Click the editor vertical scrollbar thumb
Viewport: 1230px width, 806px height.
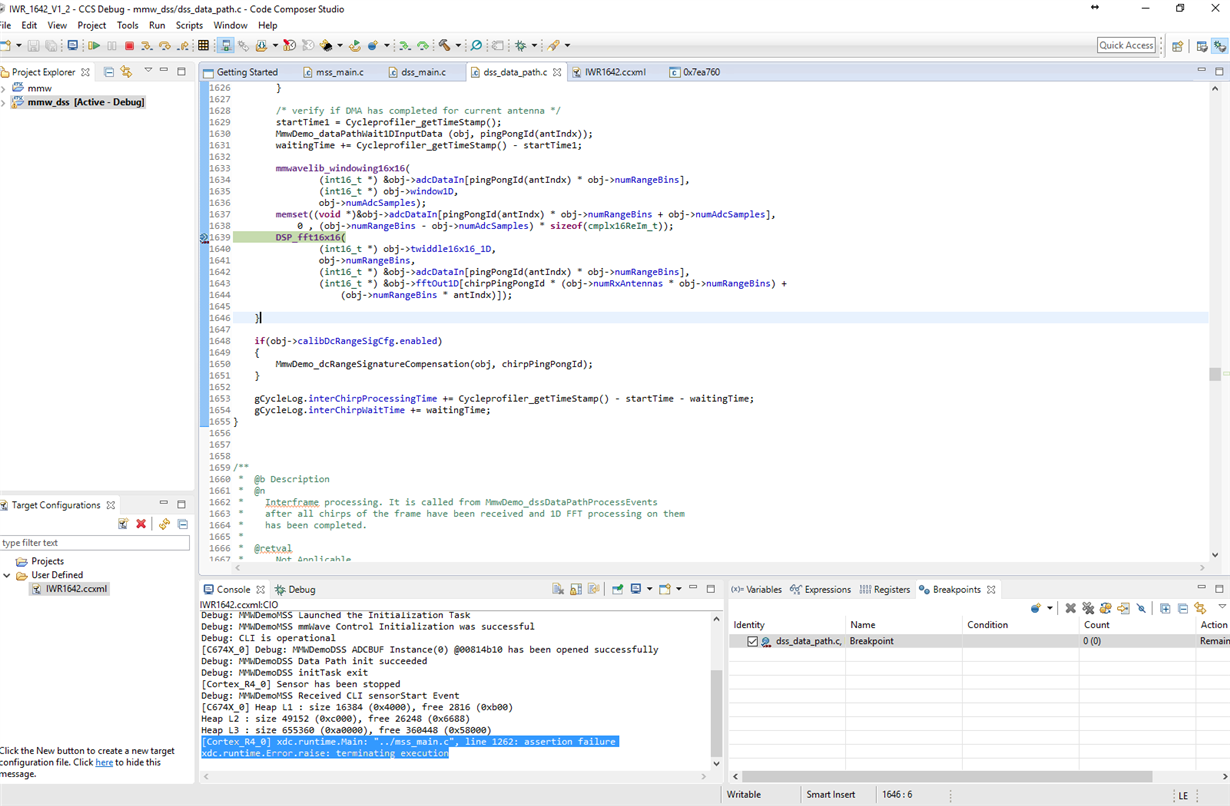(x=1215, y=374)
